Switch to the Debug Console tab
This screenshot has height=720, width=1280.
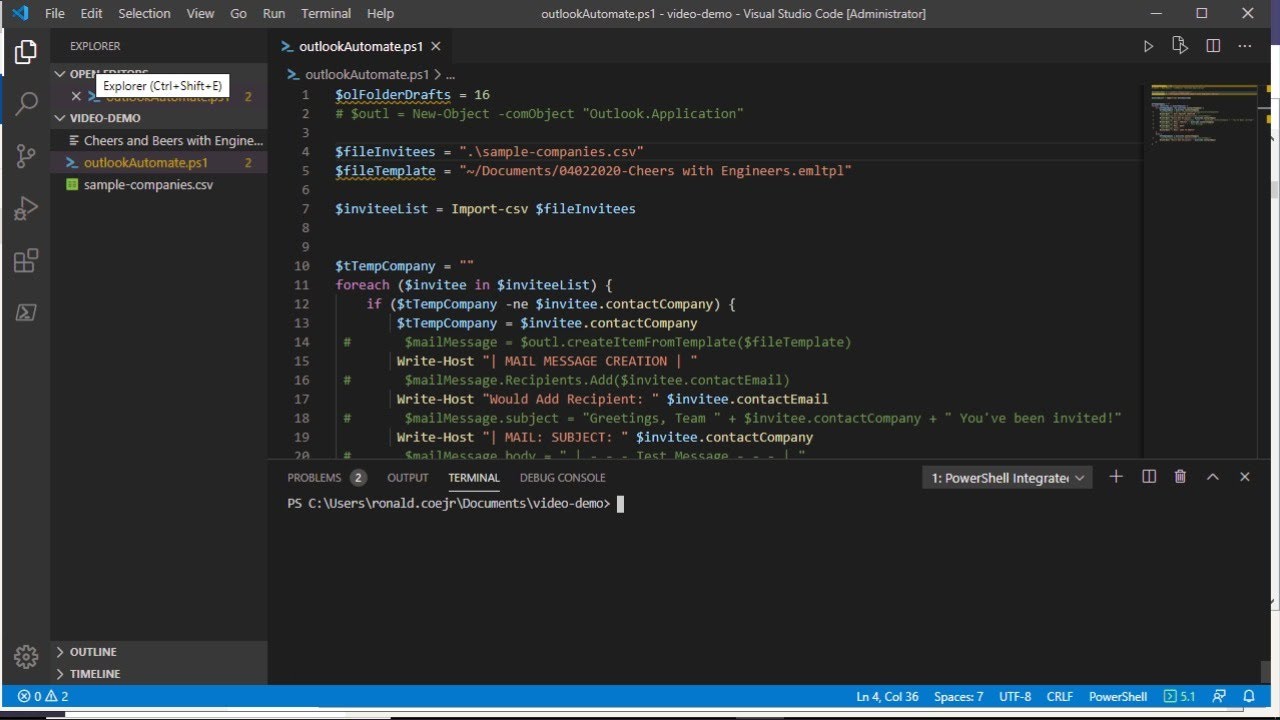tap(563, 478)
